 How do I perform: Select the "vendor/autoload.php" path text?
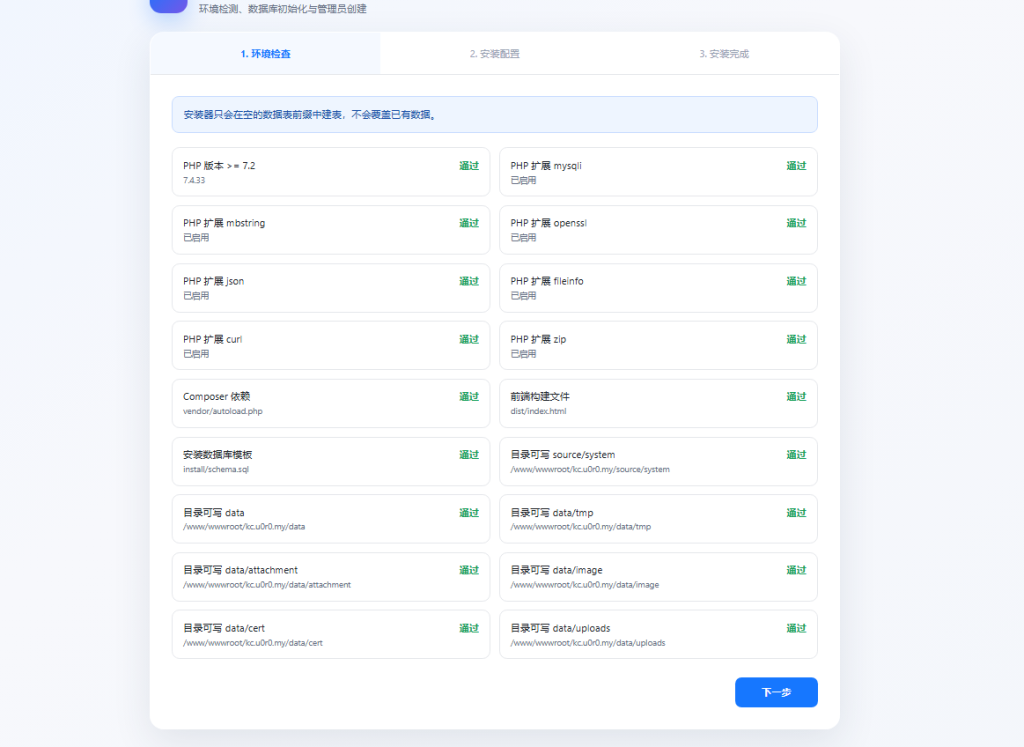[x=223, y=411]
